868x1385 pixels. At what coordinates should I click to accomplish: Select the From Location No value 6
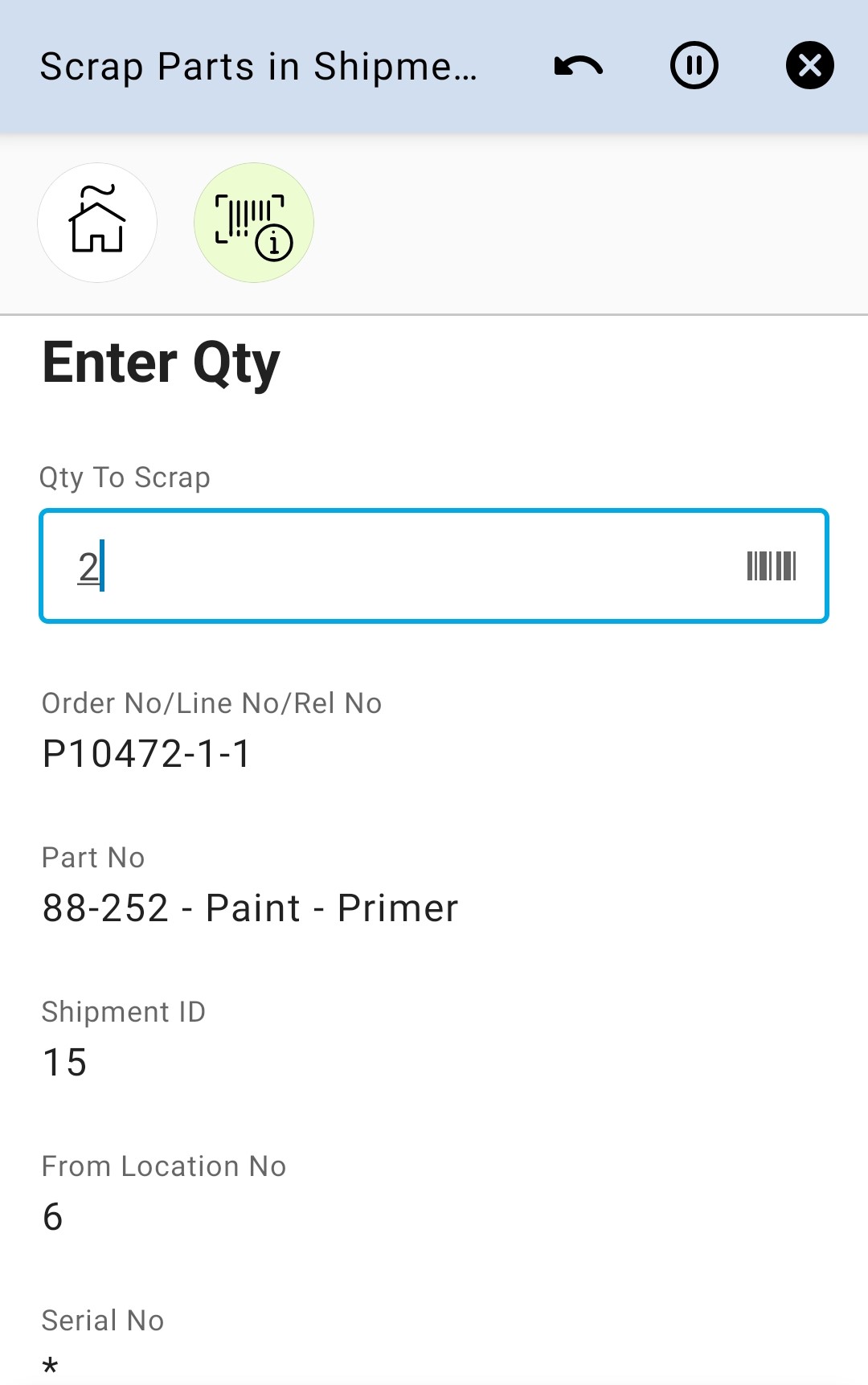coord(53,1217)
